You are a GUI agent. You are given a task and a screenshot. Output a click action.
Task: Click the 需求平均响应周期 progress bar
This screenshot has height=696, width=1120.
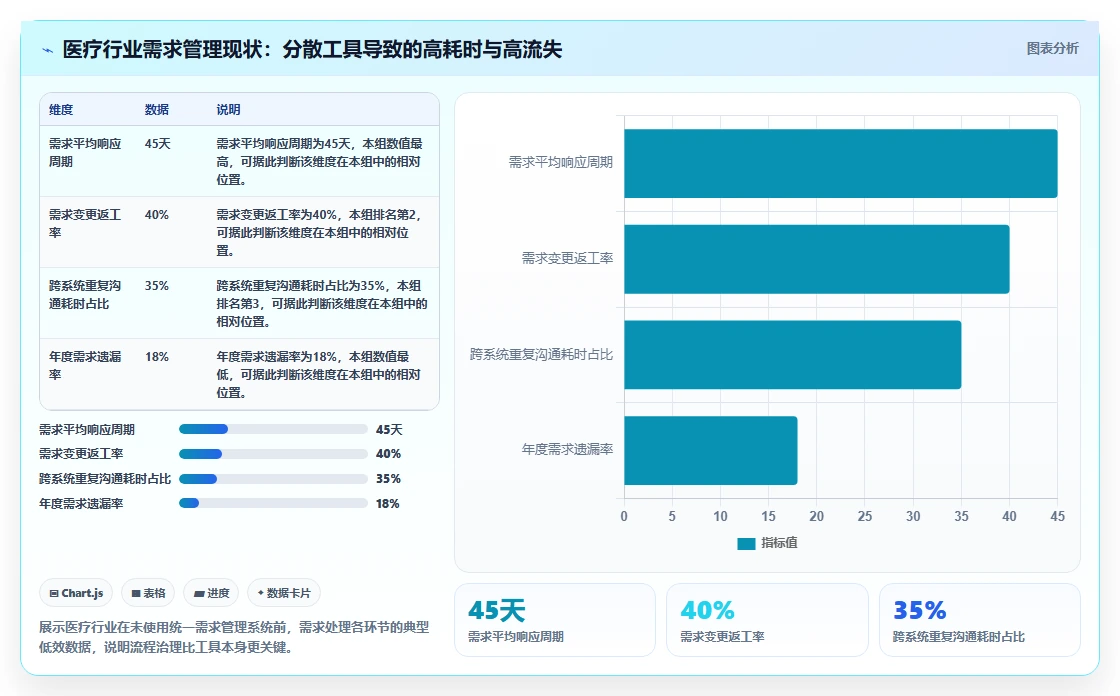click(x=273, y=429)
